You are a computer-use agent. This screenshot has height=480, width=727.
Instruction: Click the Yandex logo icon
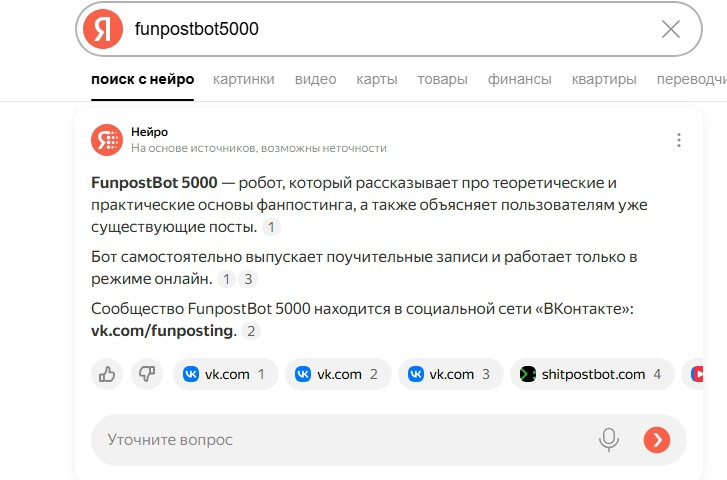103,29
